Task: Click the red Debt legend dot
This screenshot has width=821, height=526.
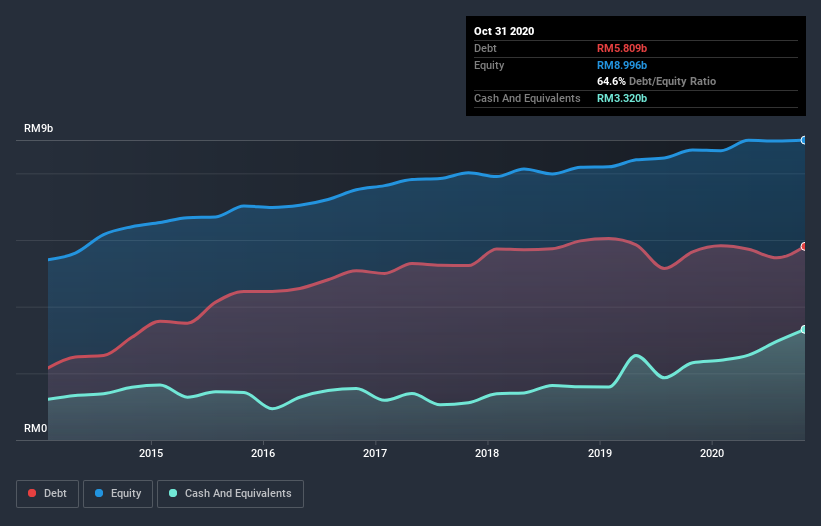Action: point(32,493)
